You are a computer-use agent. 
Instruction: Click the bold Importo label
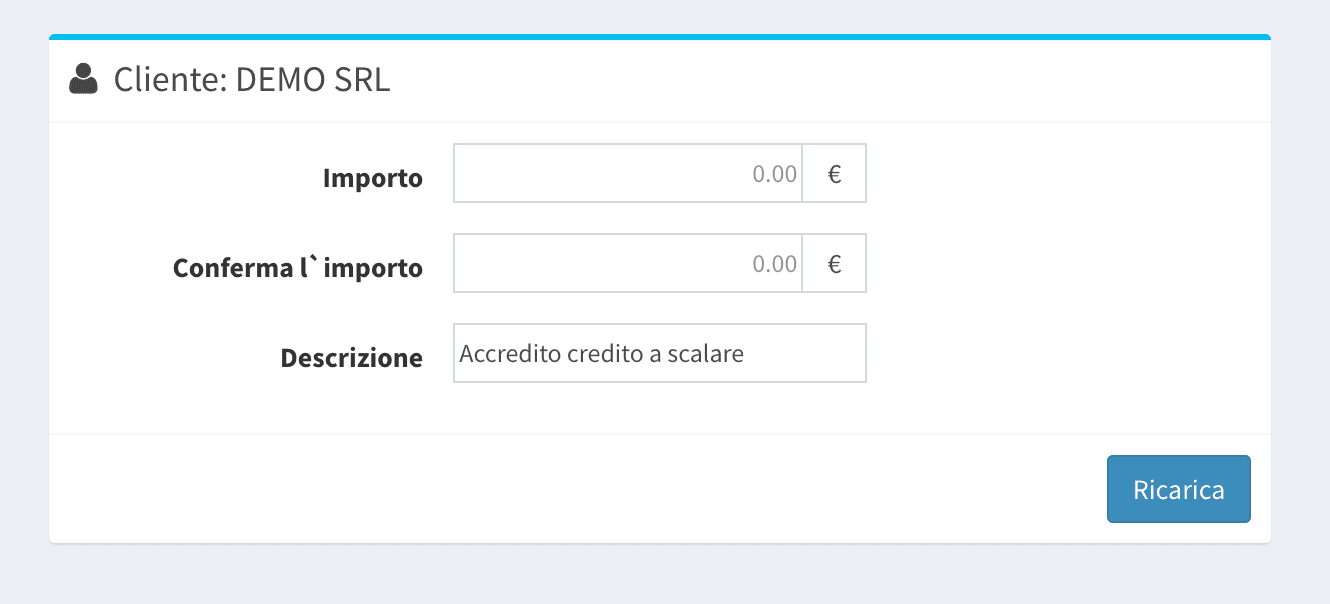(x=372, y=179)
